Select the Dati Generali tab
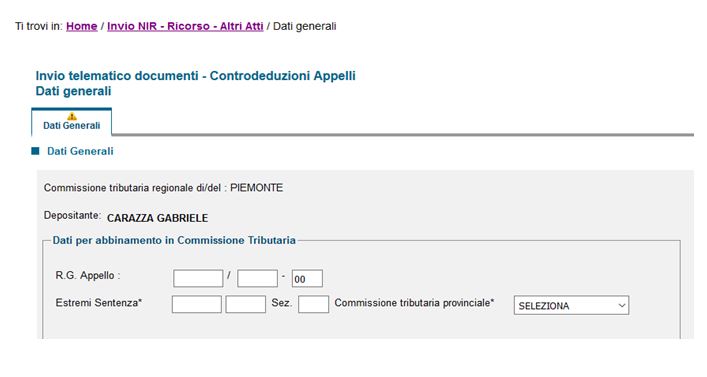This screenshot has height=377, width=707. 72,122
